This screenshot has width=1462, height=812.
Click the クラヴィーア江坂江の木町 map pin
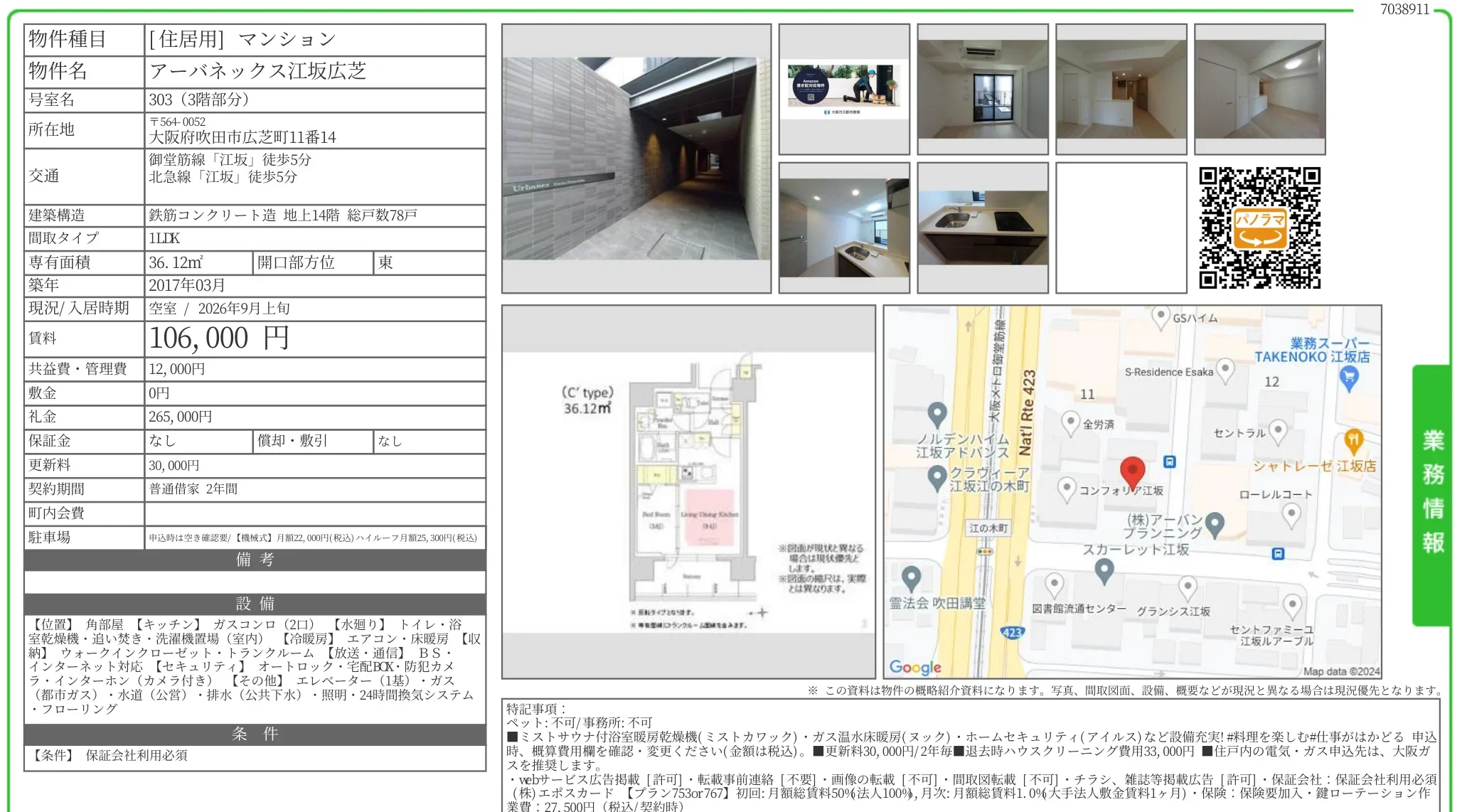click(937, 477)
